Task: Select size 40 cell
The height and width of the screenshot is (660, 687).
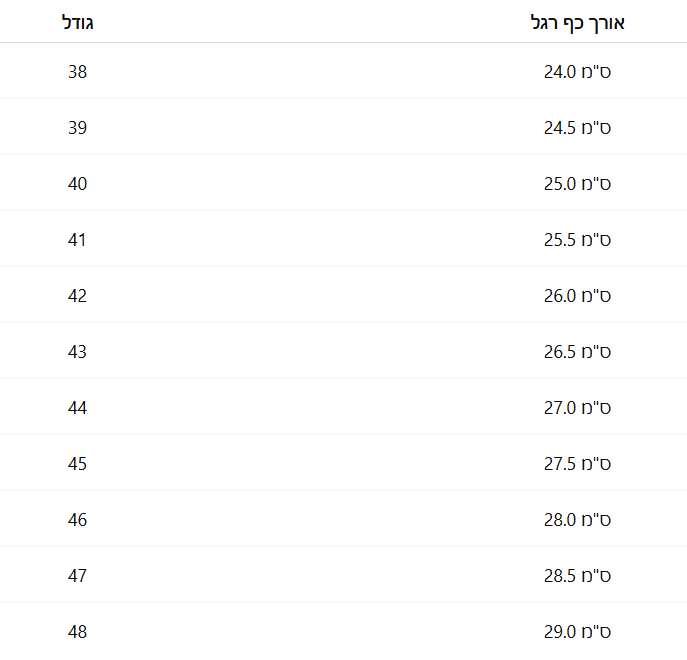Action: click(78, 184)
